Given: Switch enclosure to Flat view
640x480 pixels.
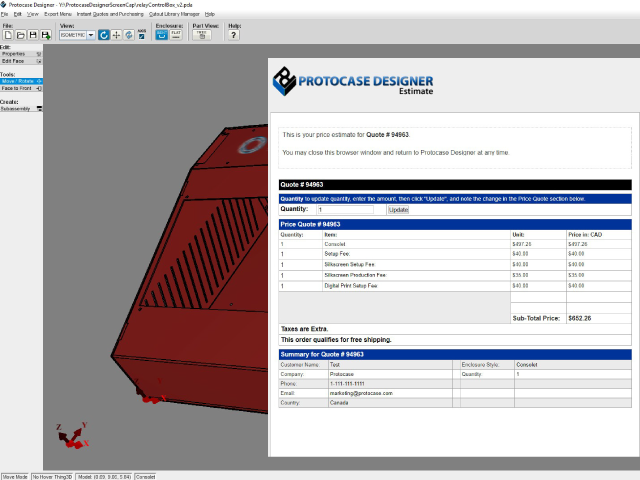Looking at the screenshot, I should point(176,35).
